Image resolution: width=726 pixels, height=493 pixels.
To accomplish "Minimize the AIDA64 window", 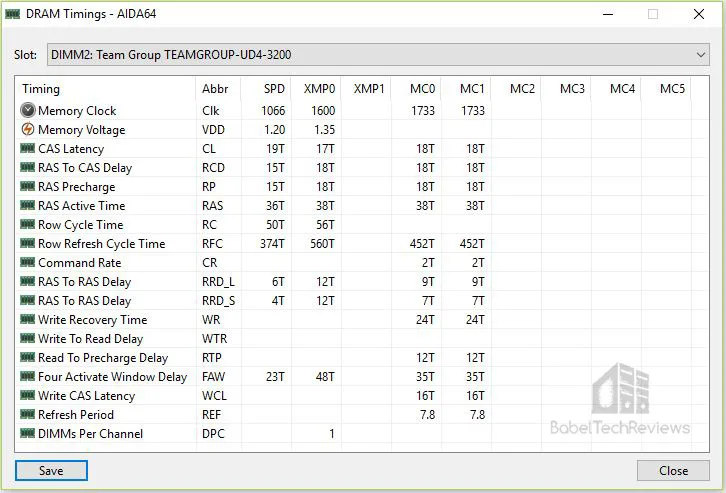I will (608, 14).
